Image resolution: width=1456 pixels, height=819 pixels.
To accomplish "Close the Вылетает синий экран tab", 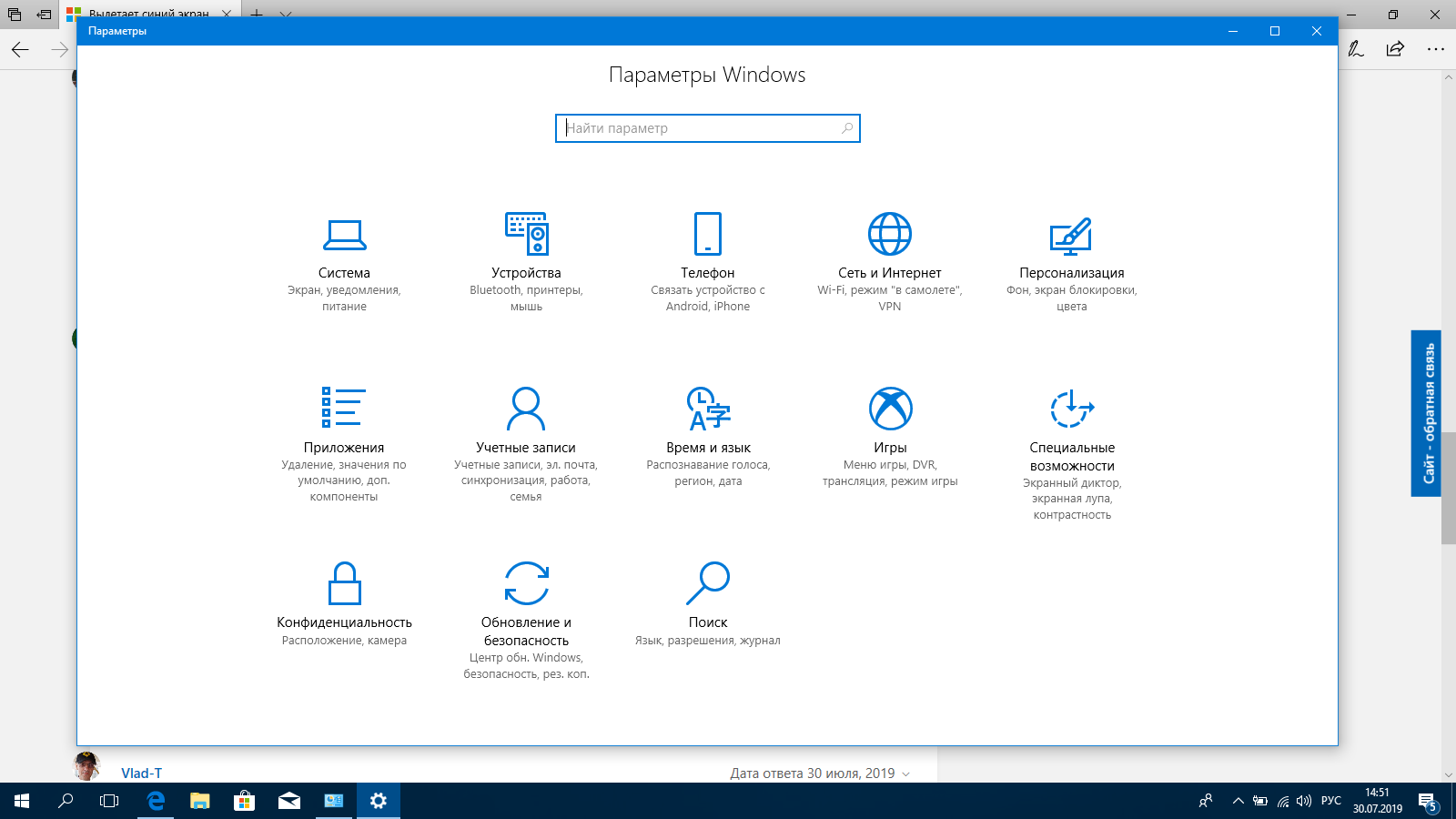I will tap(227, 14).
